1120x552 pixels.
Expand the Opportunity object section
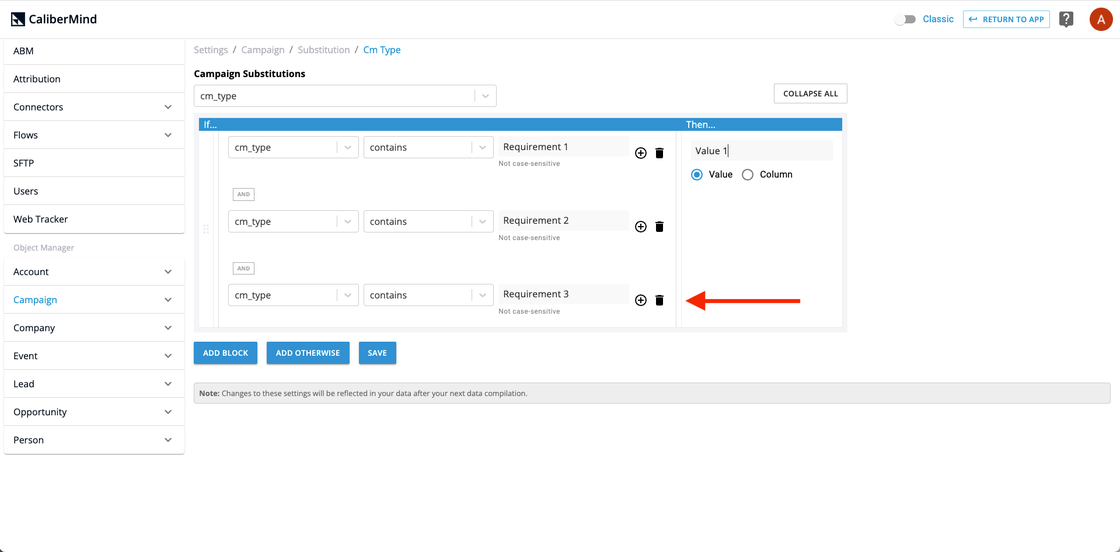click(x=94, y=412)
